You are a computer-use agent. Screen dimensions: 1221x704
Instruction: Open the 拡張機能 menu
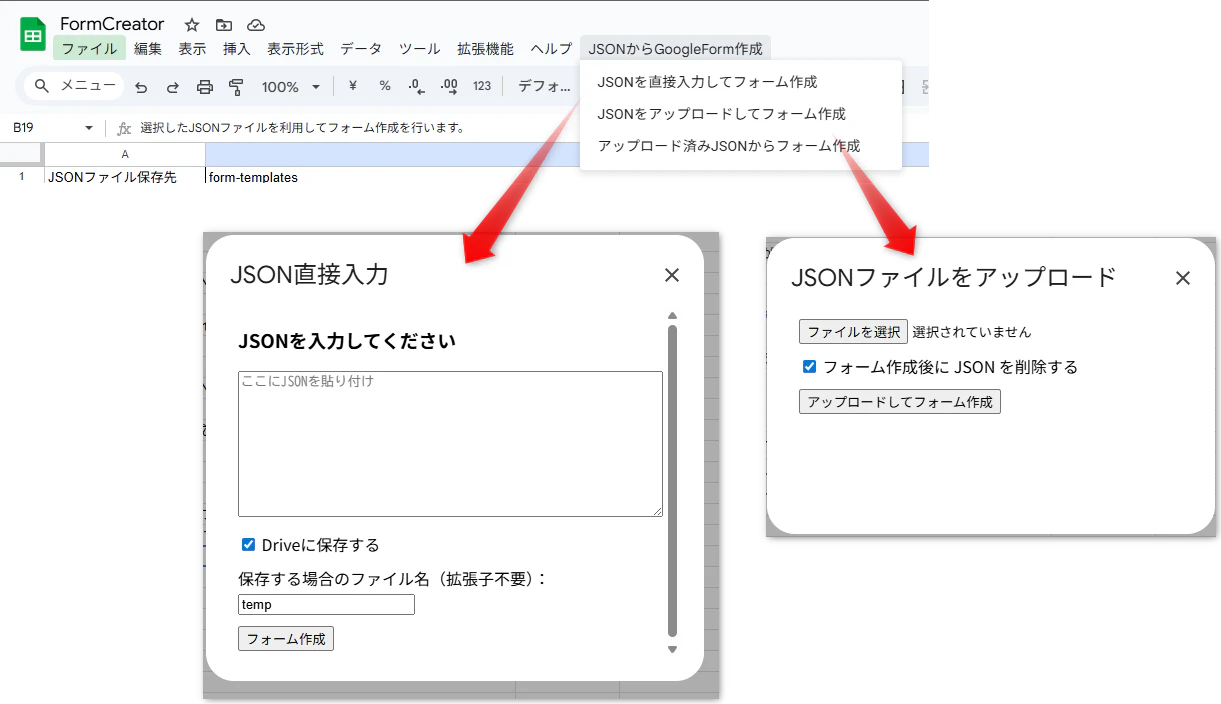pos(485,48)
